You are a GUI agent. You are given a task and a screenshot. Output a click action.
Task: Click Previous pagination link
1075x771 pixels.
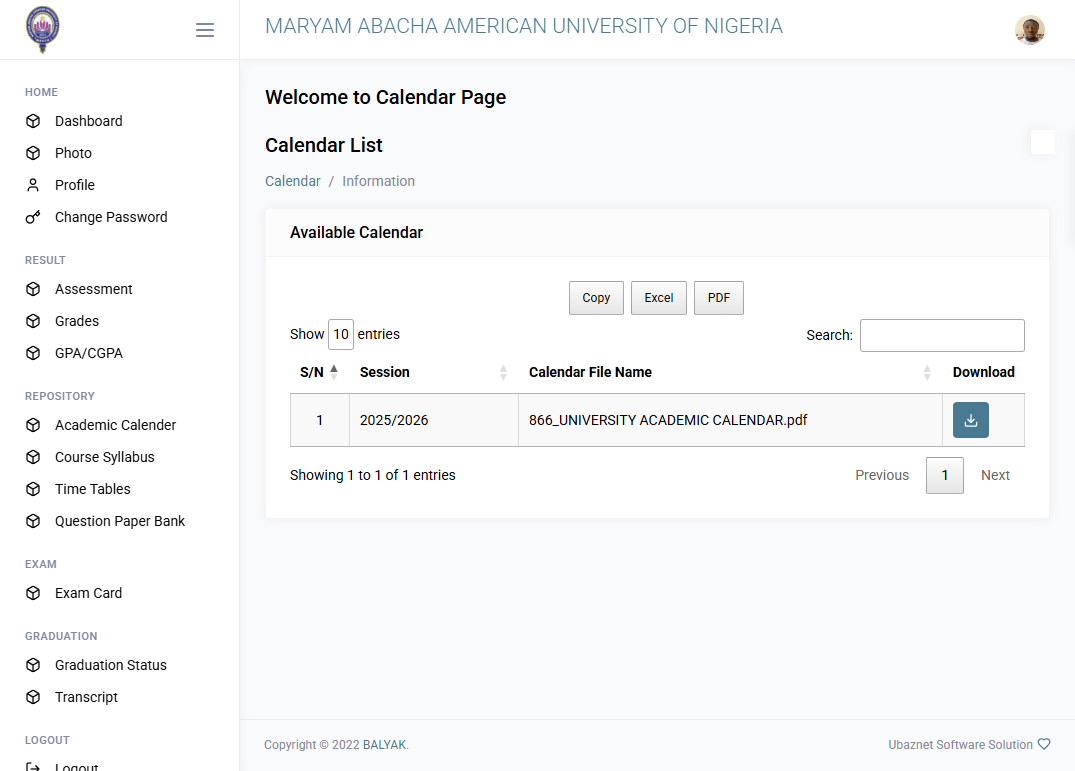[x=882, y=475]
